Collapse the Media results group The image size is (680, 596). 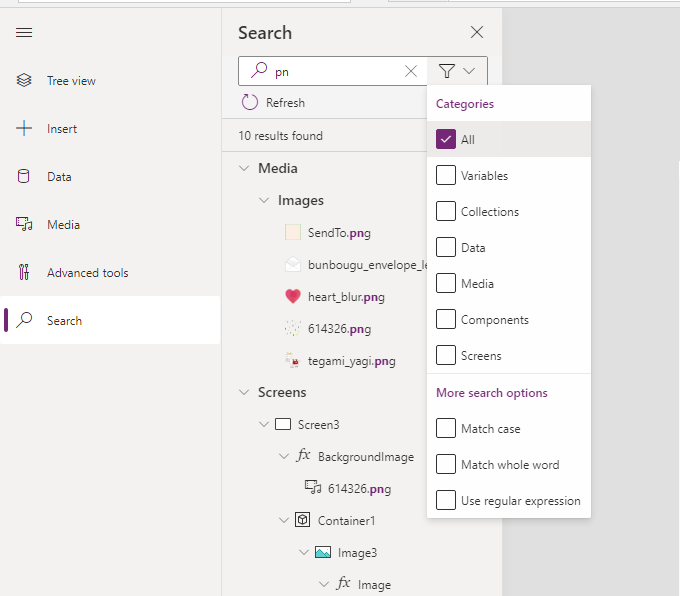pyautogui.click(x=244, y=168)
